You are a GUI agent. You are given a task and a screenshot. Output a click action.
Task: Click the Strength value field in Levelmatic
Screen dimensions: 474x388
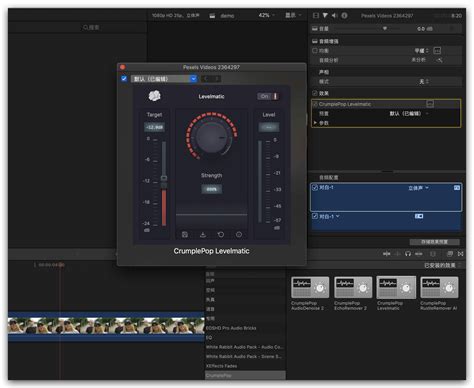tap(211, 189)
